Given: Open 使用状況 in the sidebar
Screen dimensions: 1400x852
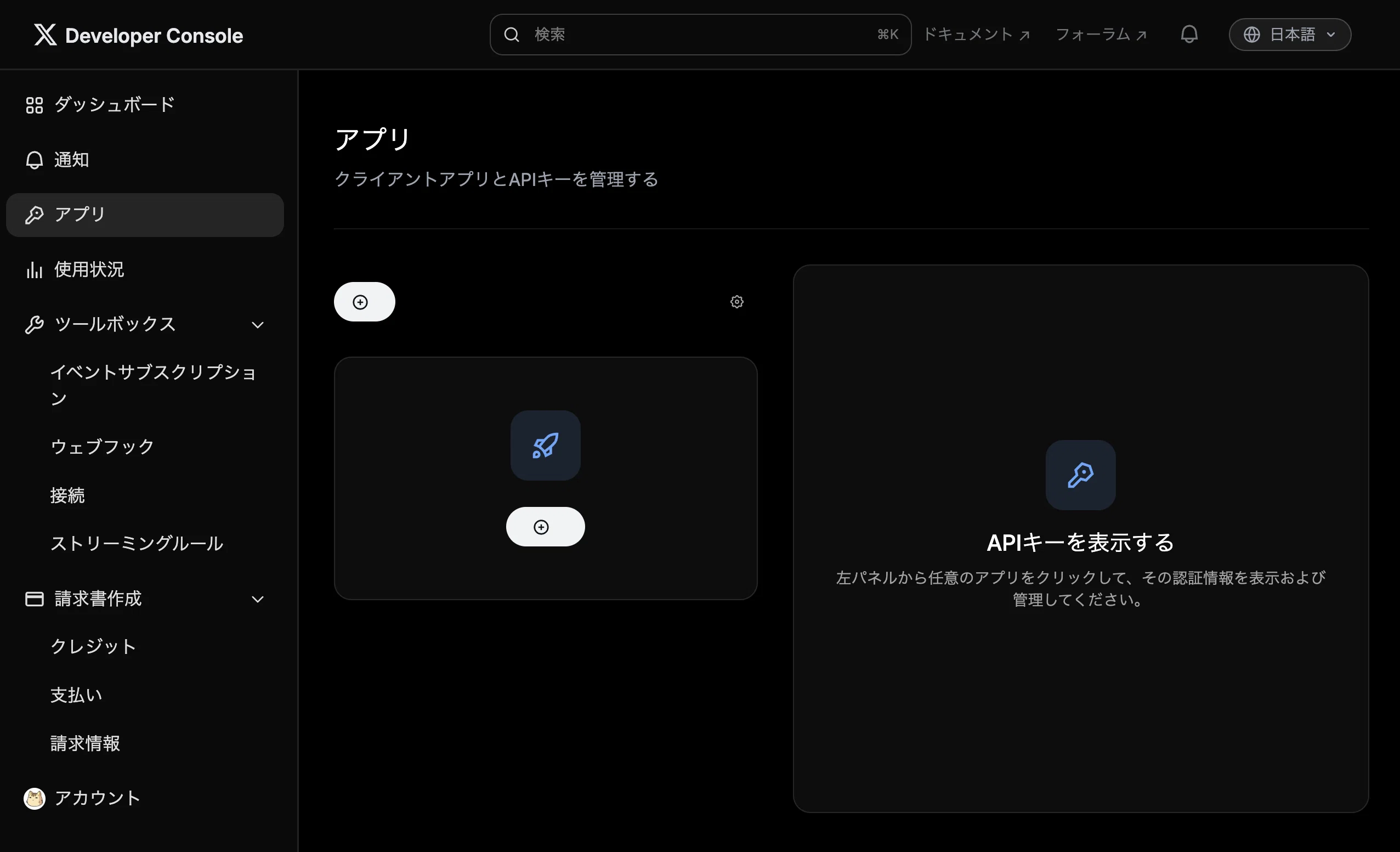Looking at the screenshot, I should (145, 270).
